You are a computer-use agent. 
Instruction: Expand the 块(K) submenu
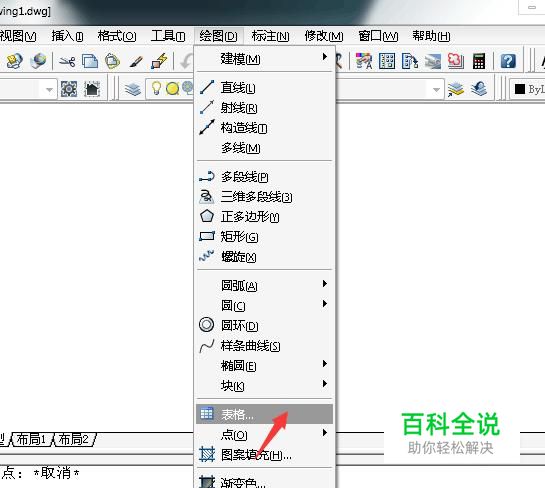[265, 385]
